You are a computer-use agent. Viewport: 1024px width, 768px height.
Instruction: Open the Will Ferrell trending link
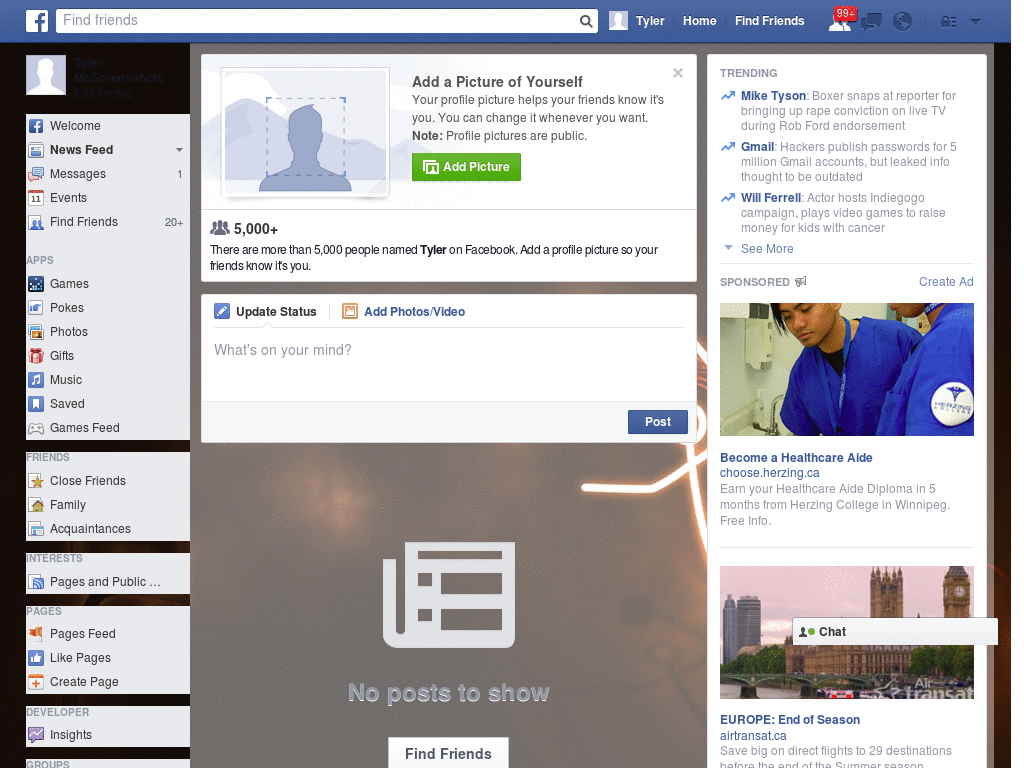[x=771, y=198]
